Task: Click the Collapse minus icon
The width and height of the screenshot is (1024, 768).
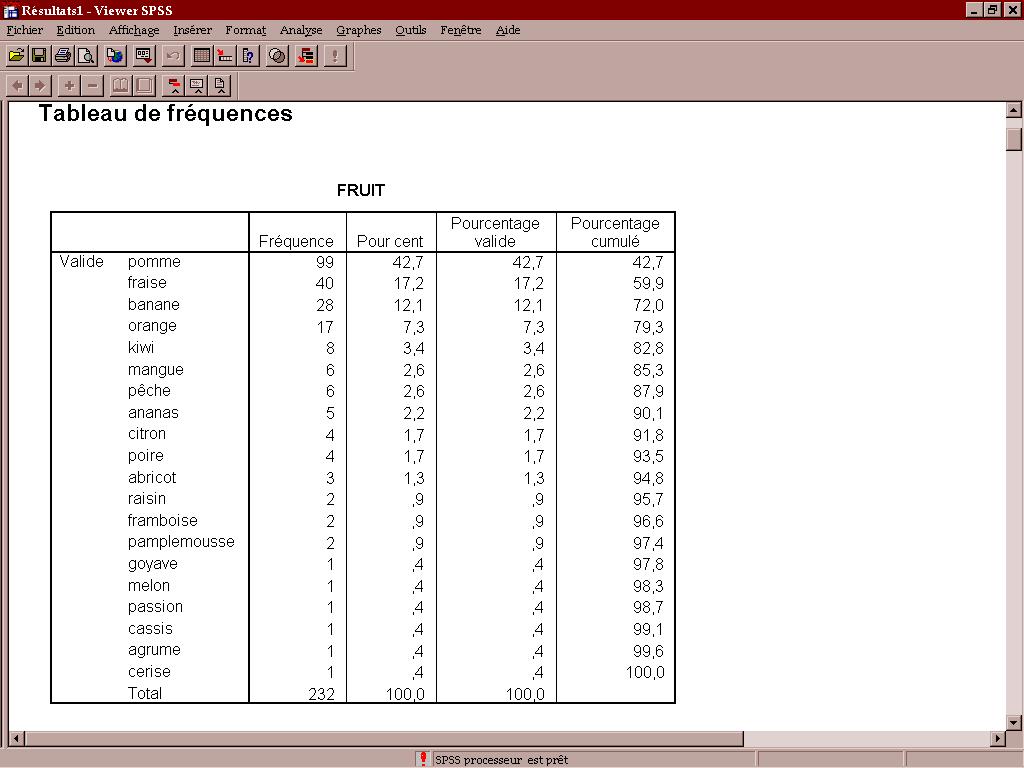Action: click(x=92, y=86)
